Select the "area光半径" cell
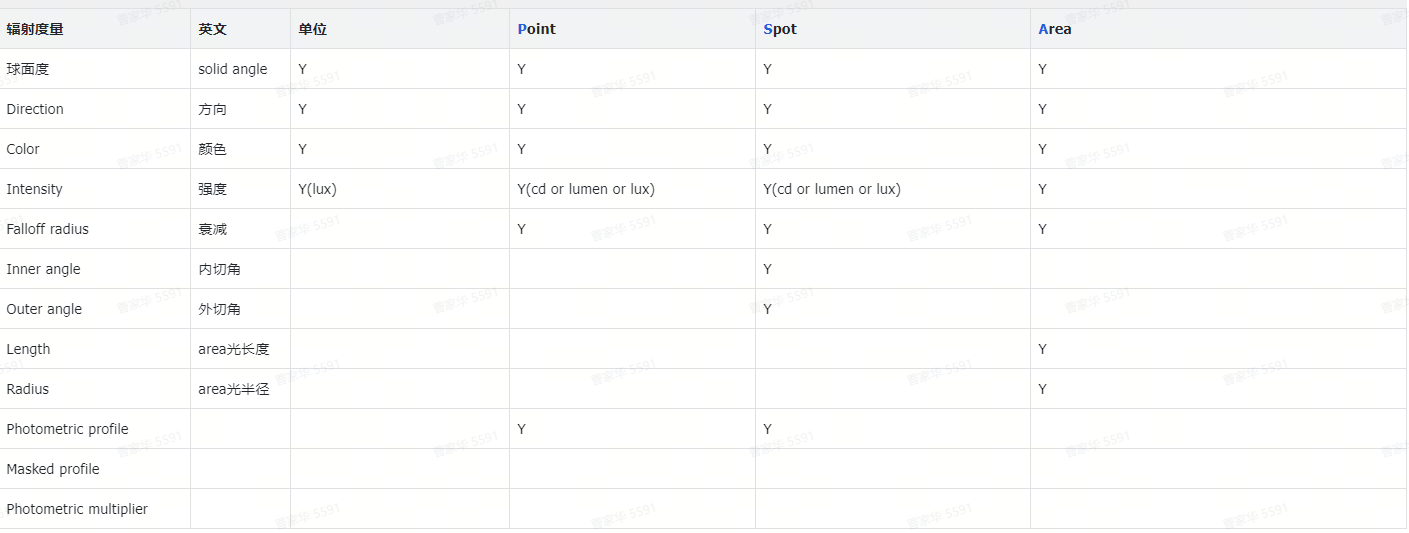This screenshot has height=533, width=1409. tap(233, 389)
